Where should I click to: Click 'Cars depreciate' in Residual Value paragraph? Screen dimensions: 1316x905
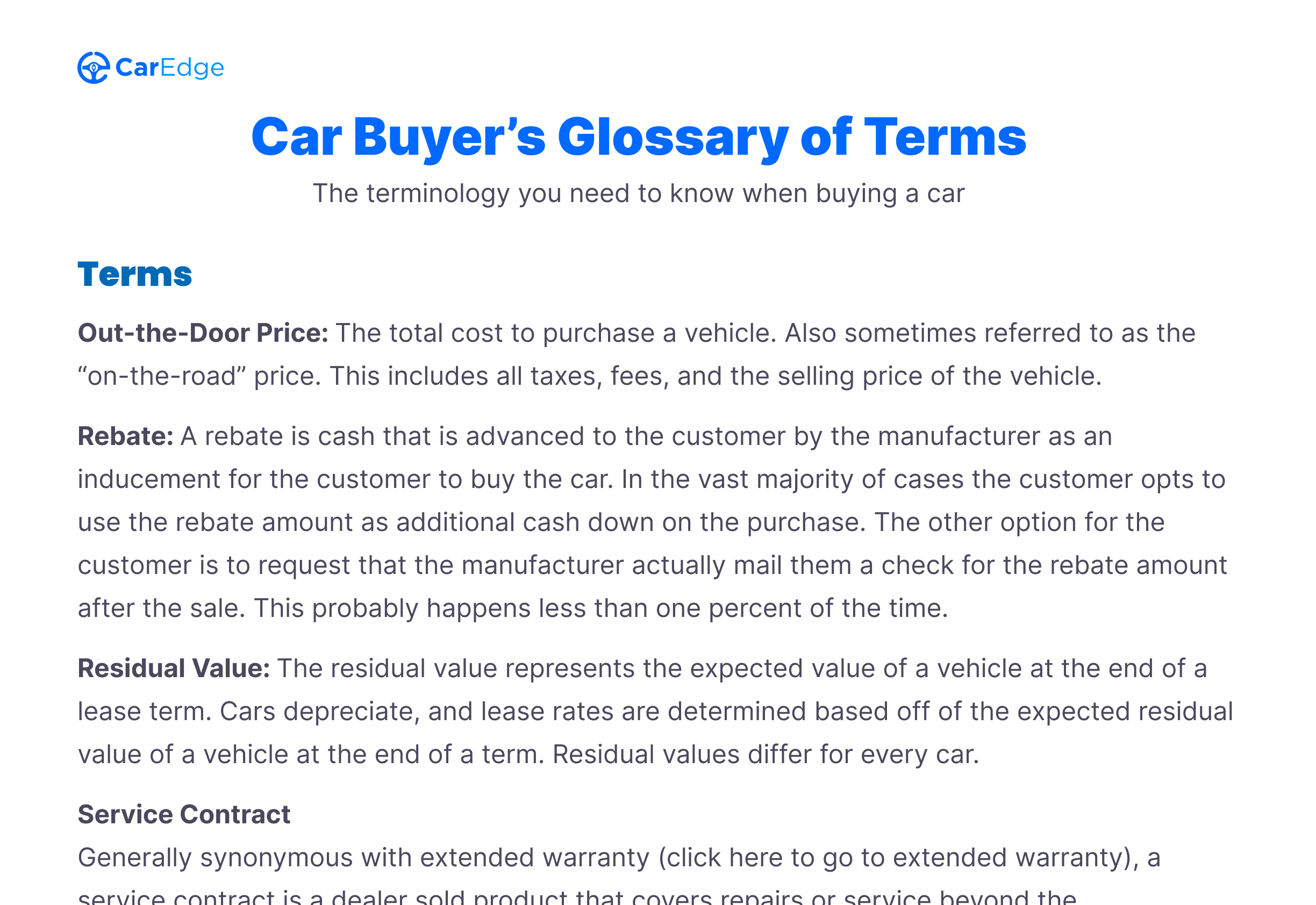pyautogui.click(x=319, y=711)
